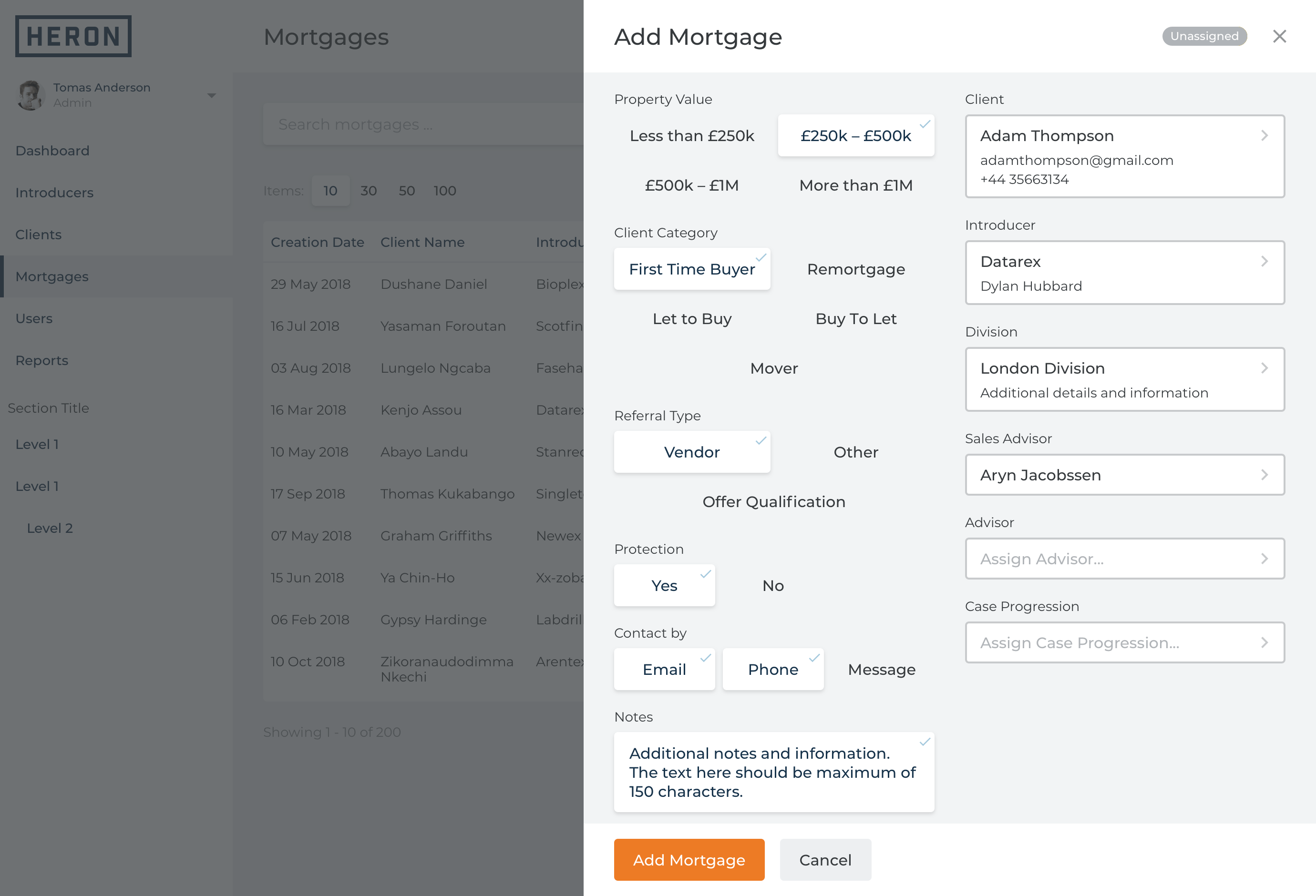Sort by Creation Date column header
Viewport: 1316px width, 896px height.
[x=317, y=242]
